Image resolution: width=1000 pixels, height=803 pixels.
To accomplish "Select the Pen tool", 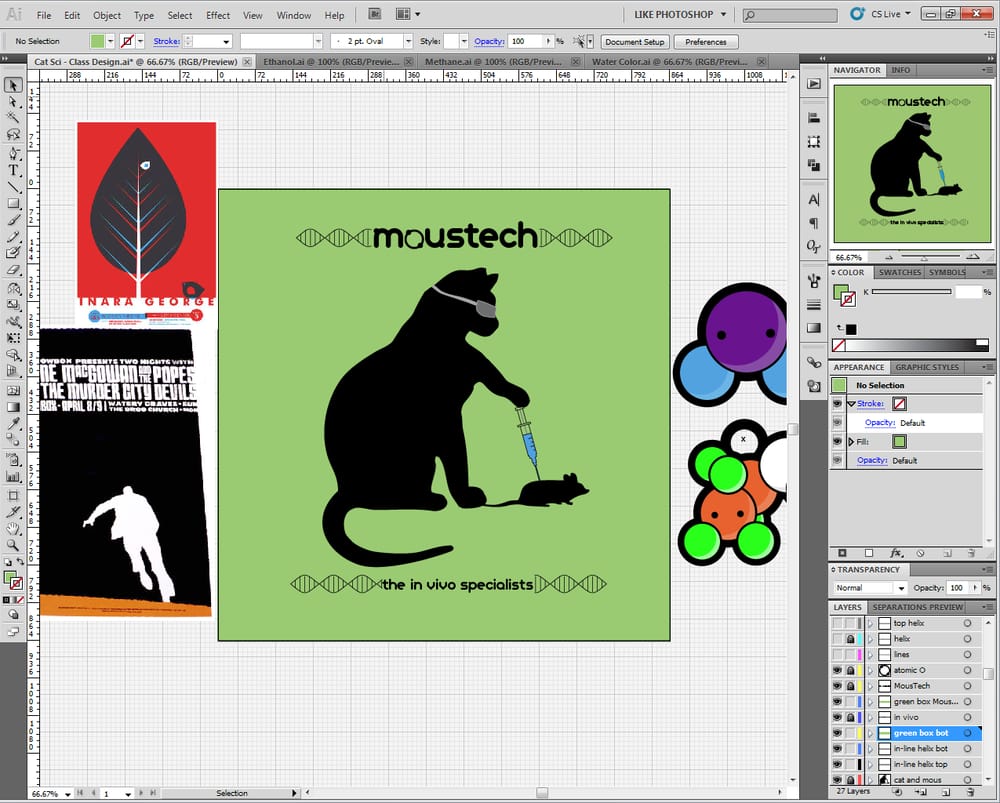I will 13,154.
